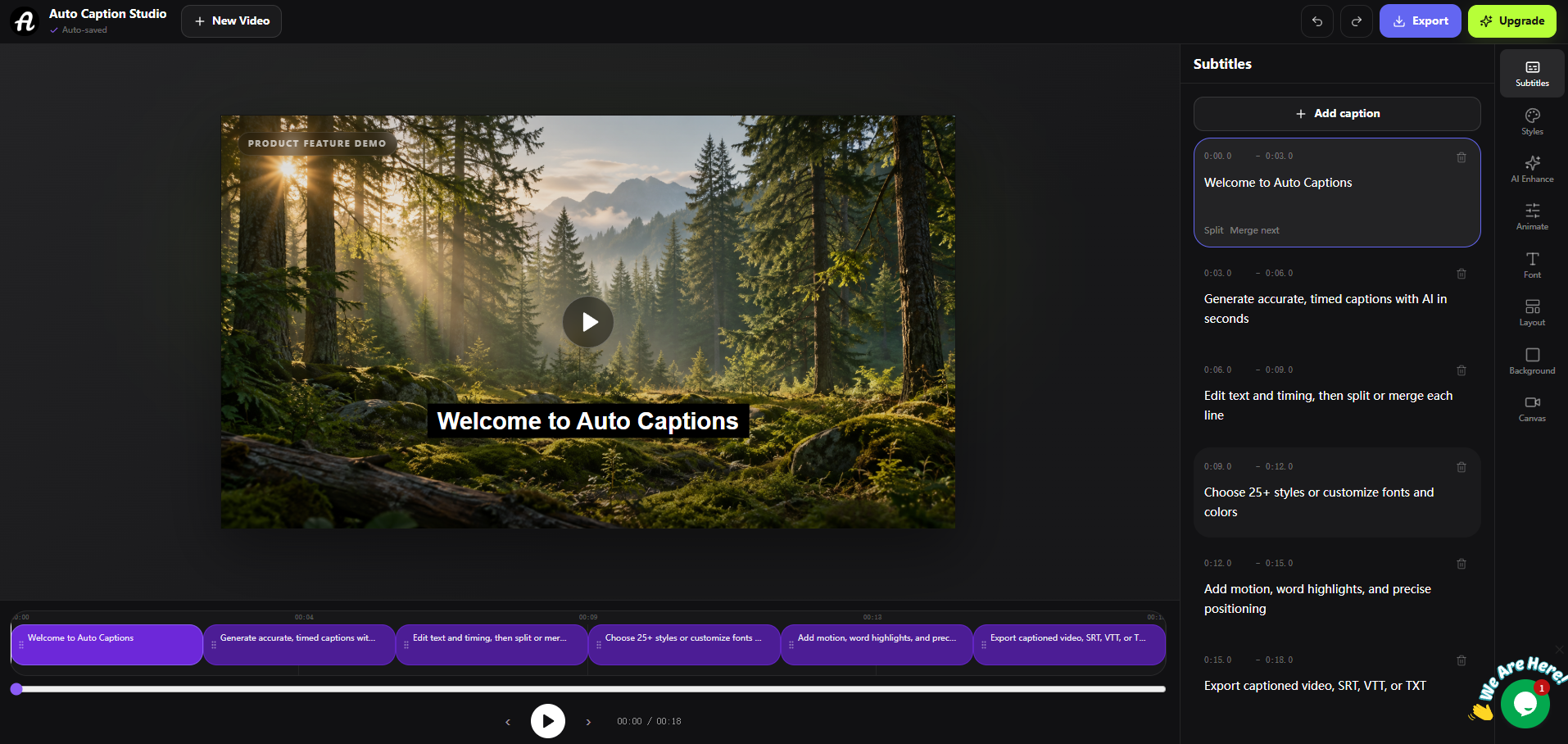Open the Subtitles sidebar tab
1568x744 pixels.
(1532, 74)
